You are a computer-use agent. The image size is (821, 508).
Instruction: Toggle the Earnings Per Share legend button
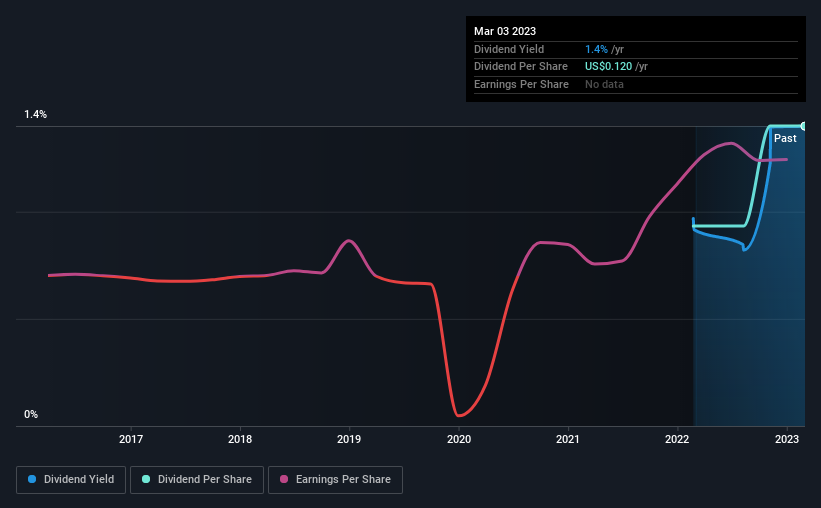[335, 480]
